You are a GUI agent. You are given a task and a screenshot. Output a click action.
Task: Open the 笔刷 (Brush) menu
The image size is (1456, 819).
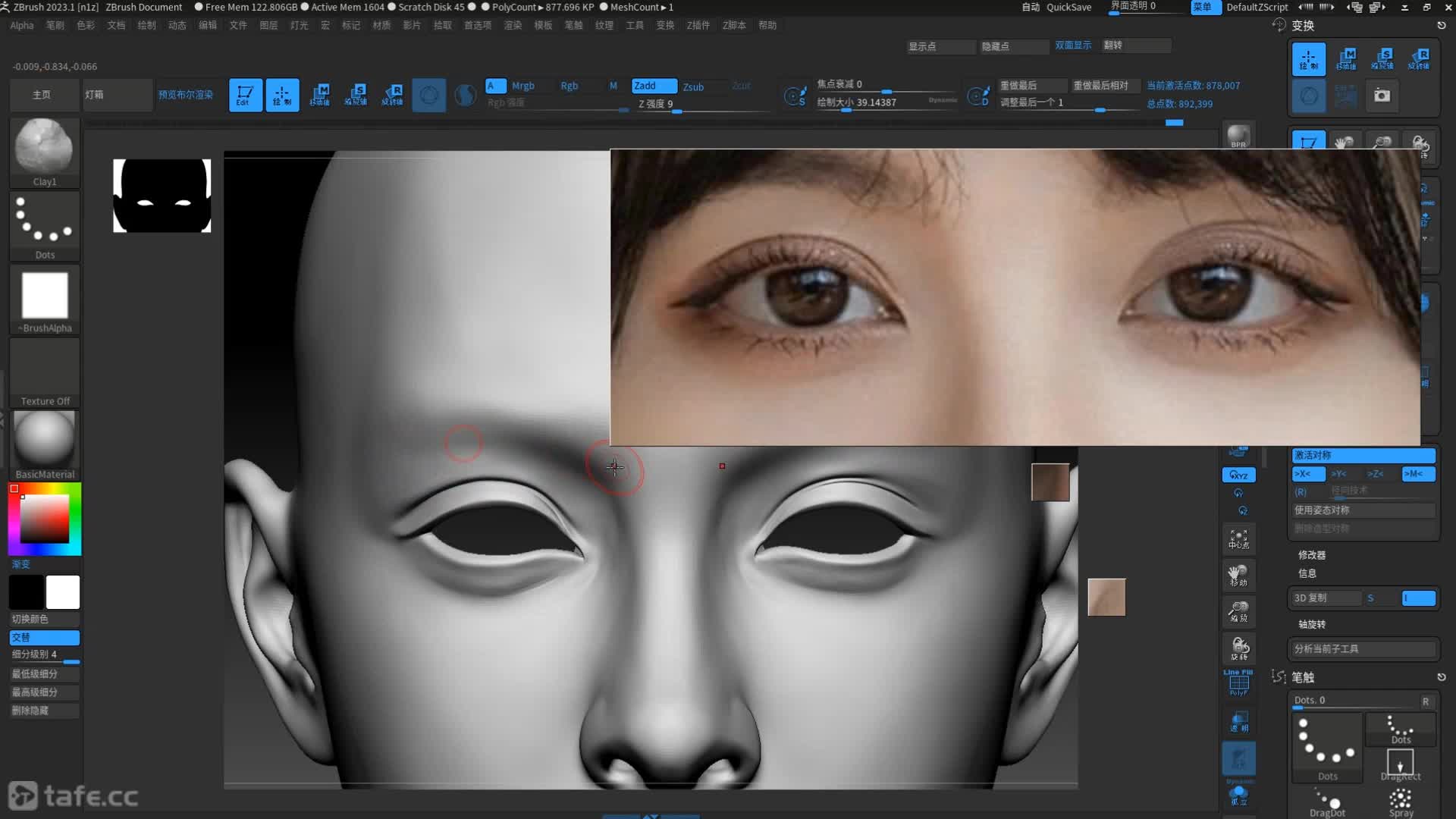click(55, 25)
